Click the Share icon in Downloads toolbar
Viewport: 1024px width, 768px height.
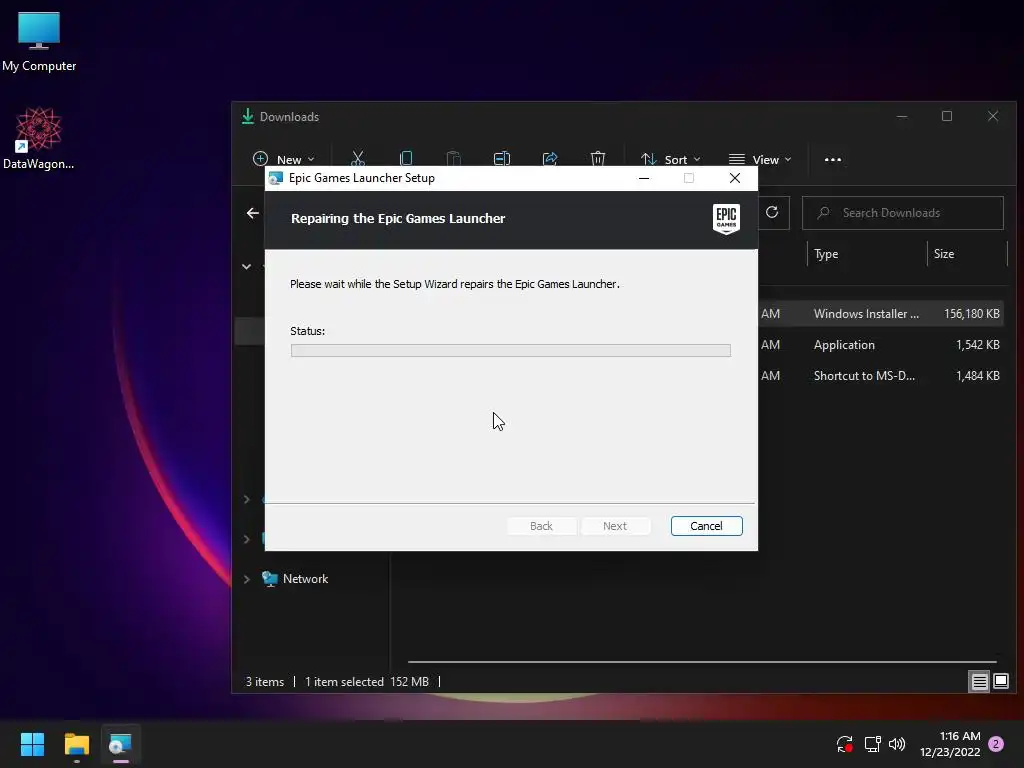click(550, 159)
